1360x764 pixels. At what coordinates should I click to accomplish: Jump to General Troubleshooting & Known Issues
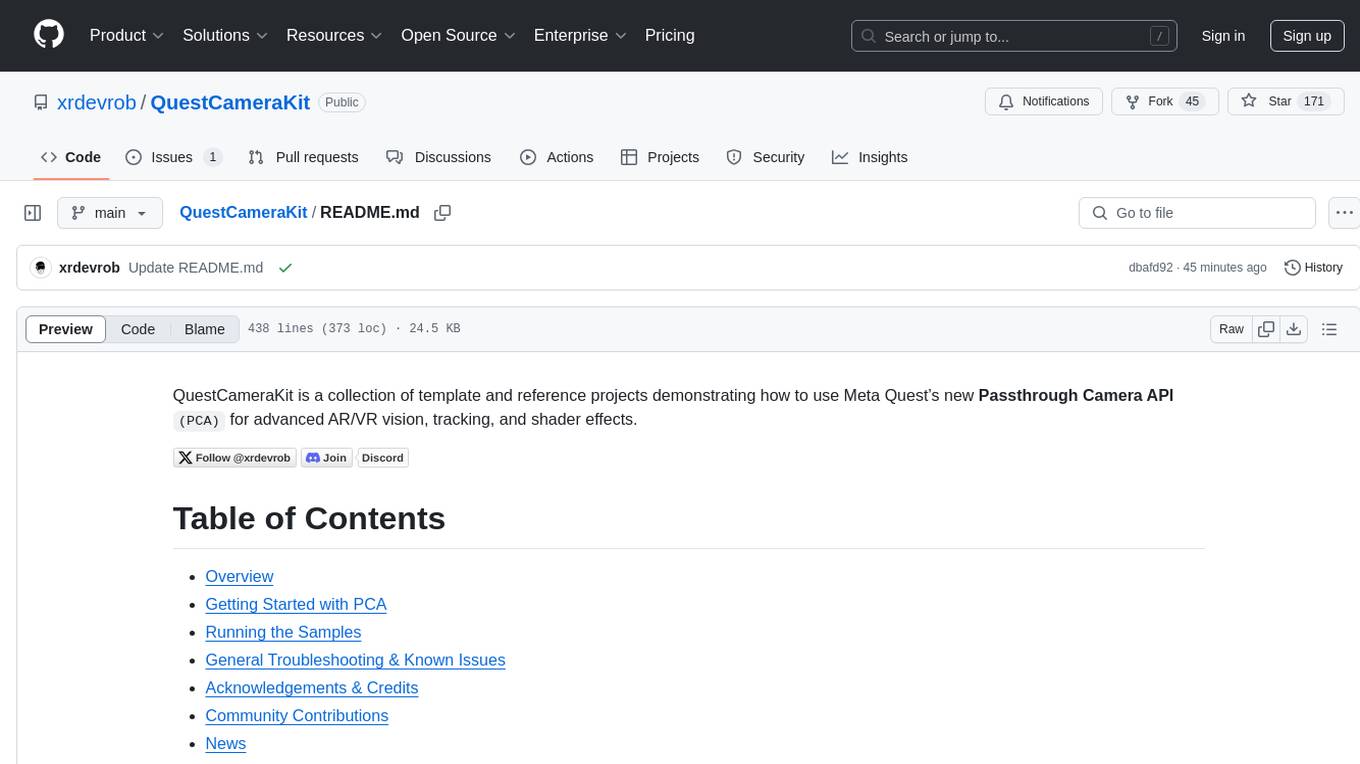pos(355,660)
